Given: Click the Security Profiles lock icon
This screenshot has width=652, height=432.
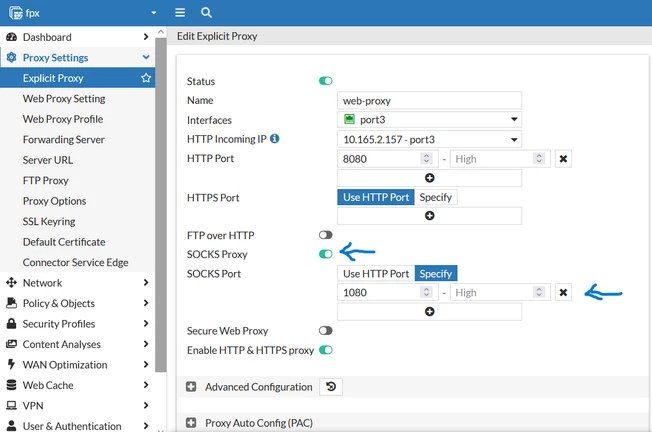Looking at the screenshot, I should click(x=12, y=323).
